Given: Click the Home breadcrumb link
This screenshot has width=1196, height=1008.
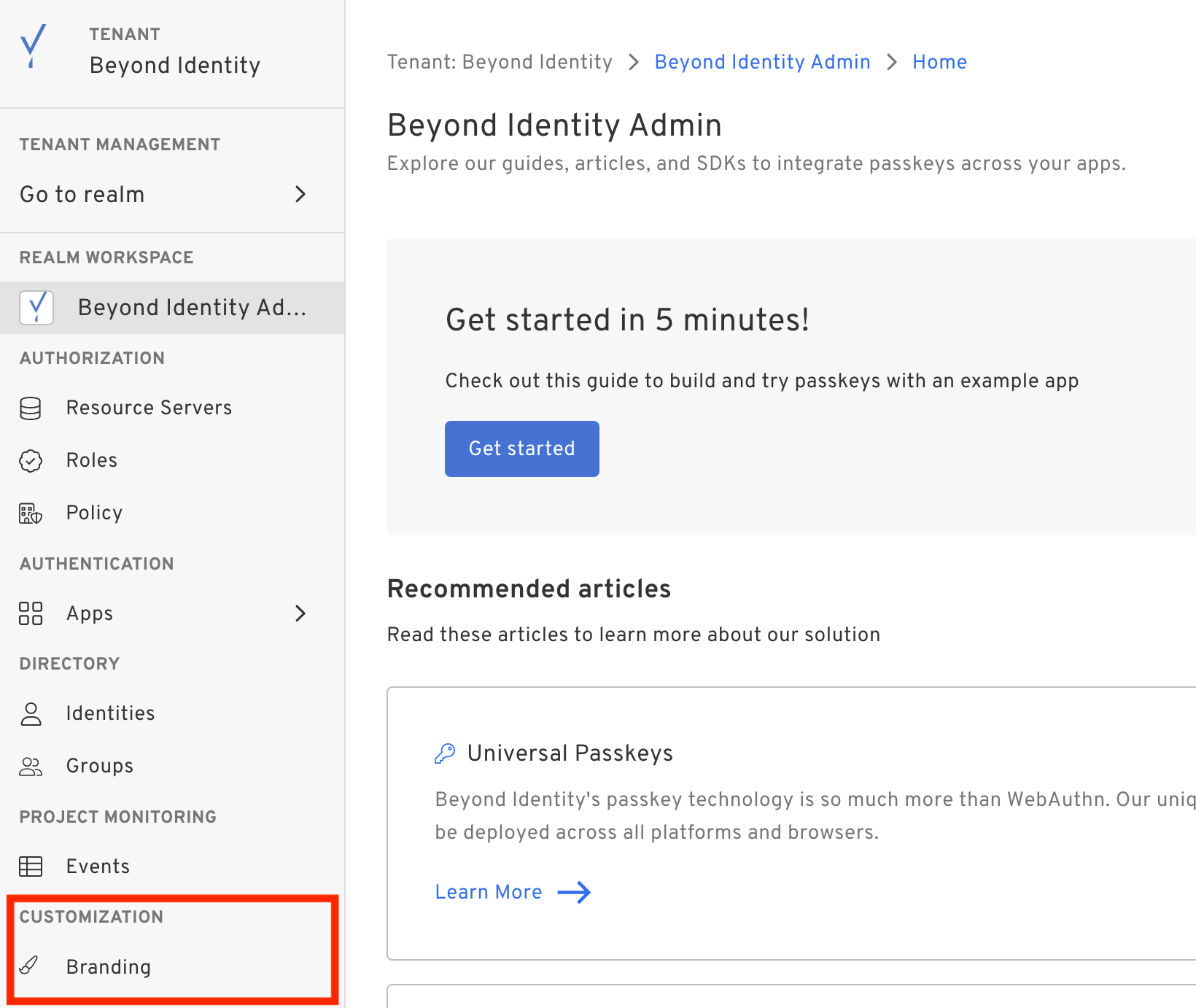Looking at the screenshot, I should point(940,62).
